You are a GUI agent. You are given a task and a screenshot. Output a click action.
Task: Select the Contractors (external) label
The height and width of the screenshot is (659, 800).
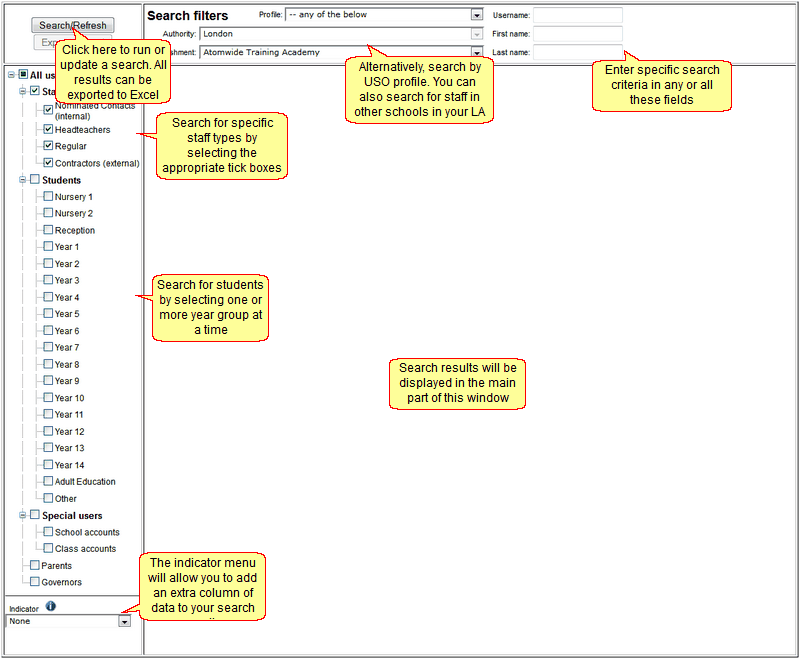tap(97, 163)
